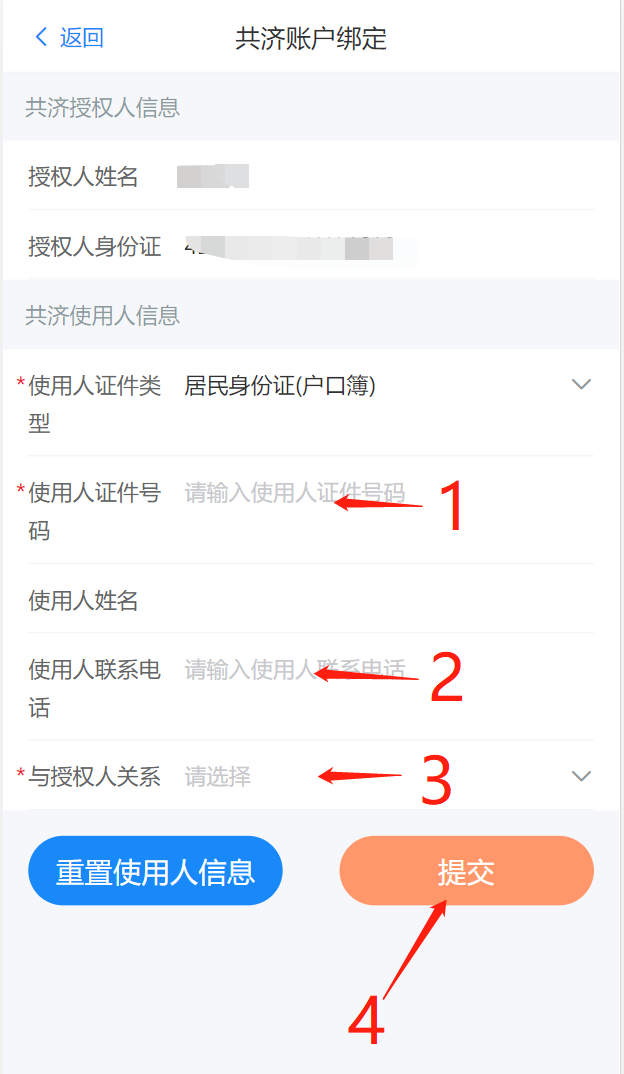This screenshot has height=1074, width=624.
Task: Select the 共济使用人信息 section header
Action: tap(103, 316)
